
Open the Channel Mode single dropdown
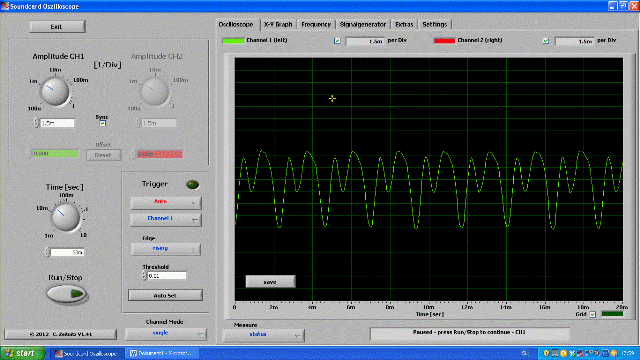pyautogui.click(x=166, y=334)
